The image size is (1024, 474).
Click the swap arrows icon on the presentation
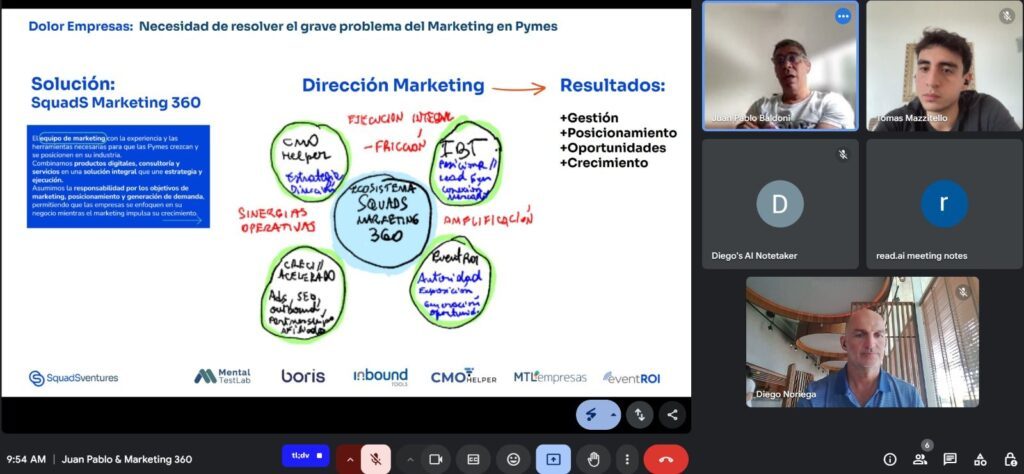pos(640,414)
